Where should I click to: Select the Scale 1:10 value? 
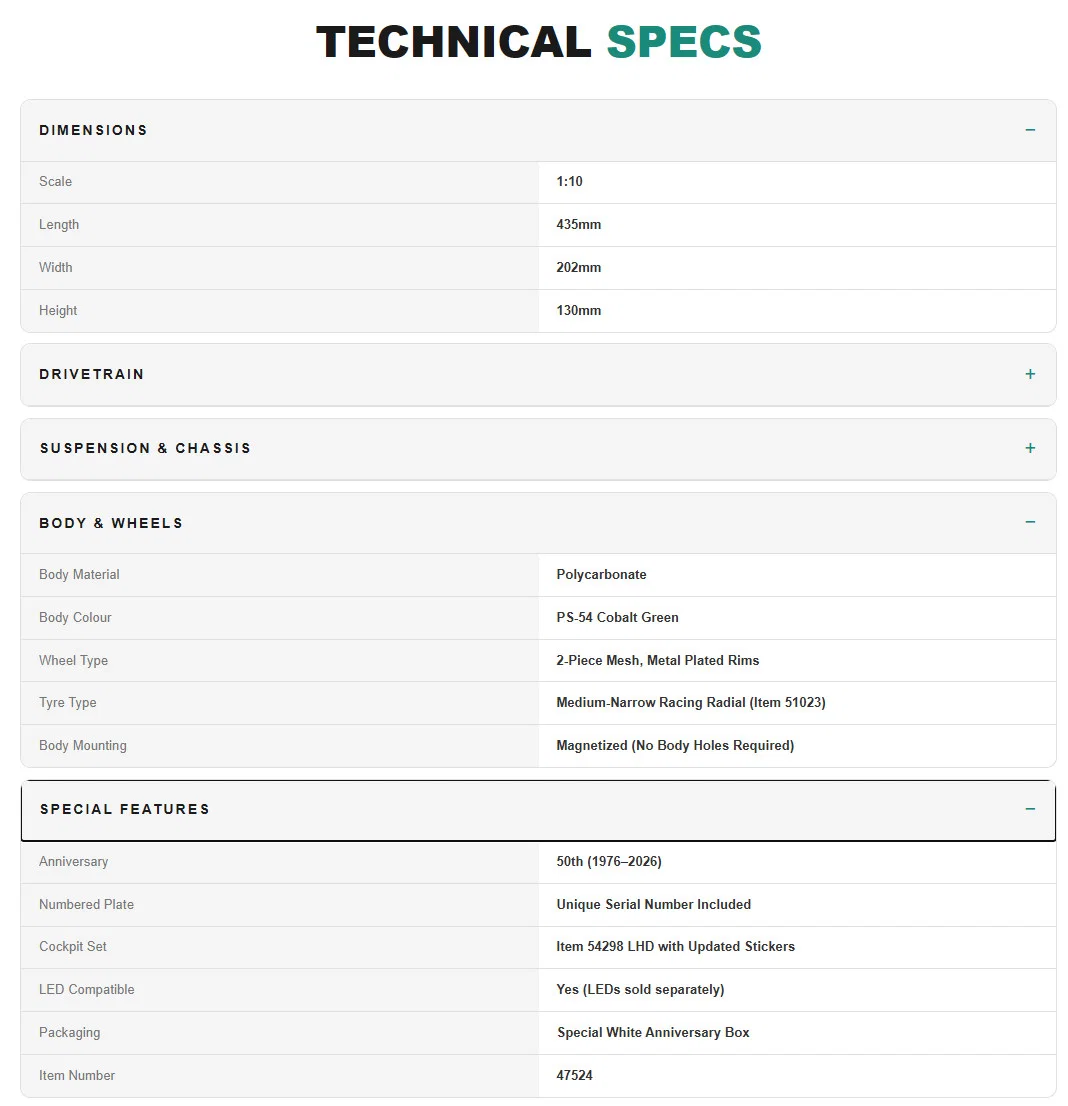pos(569,181)
